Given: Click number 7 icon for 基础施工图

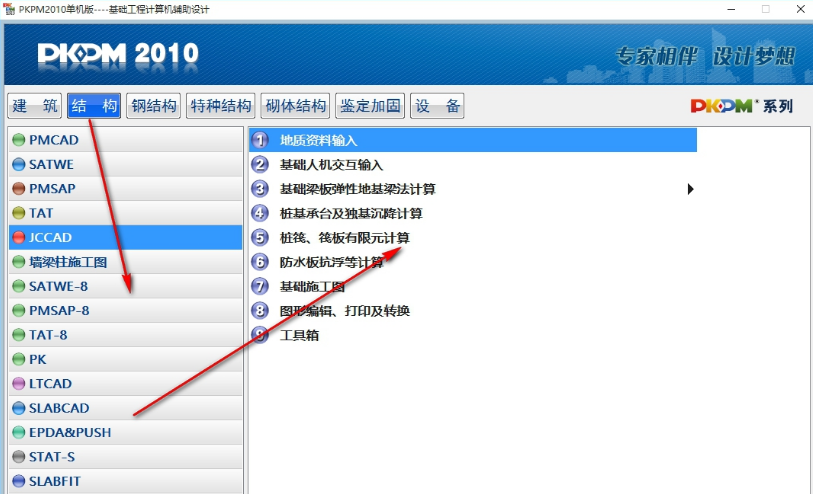Looking at the screenshot, I should 260,286.
